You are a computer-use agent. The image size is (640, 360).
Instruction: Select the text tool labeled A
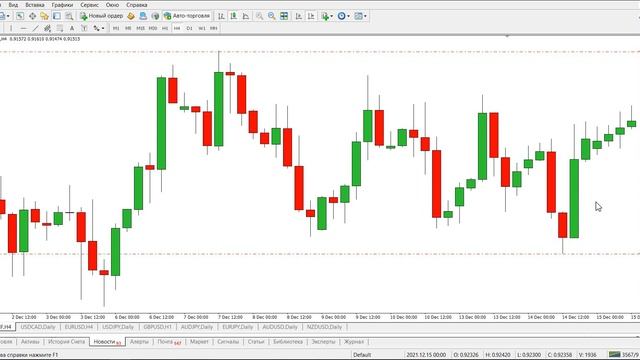pyautogui.click(x=72, y=28)
